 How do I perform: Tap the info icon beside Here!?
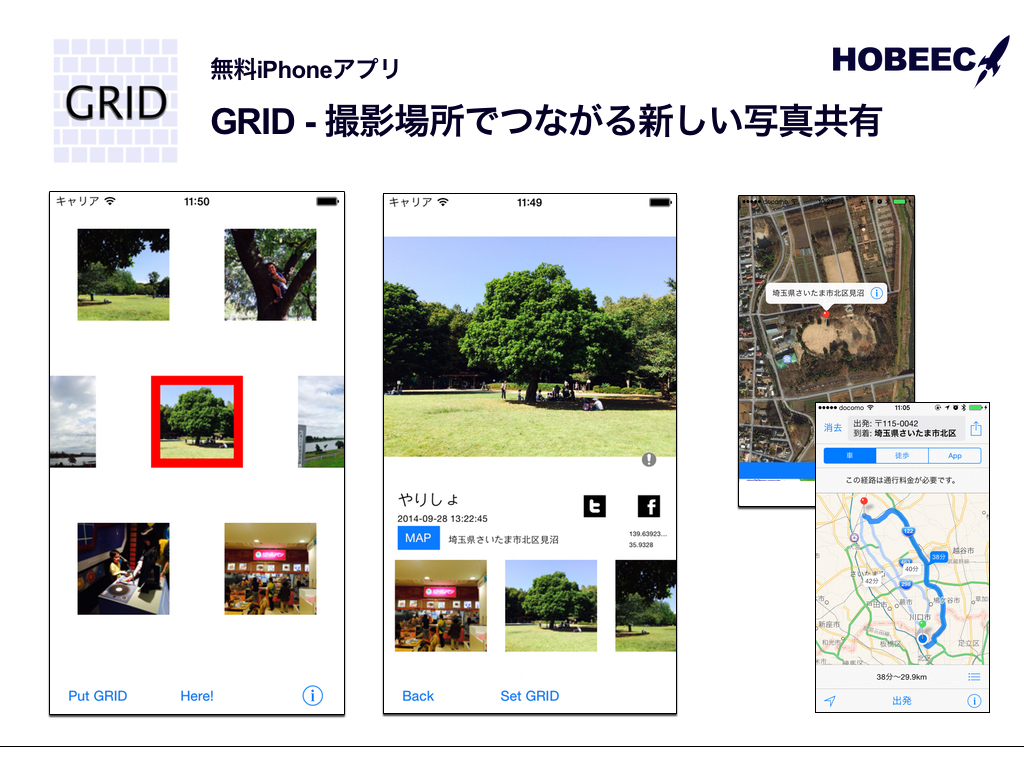point(312,696)
